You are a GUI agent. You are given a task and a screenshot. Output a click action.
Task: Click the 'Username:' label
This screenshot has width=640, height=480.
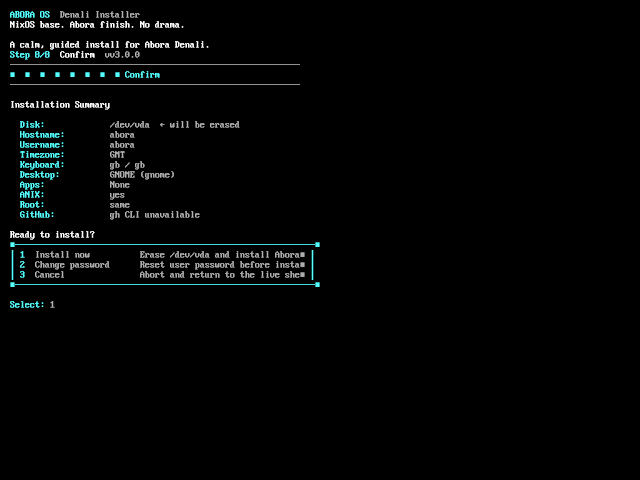(x=42, y=145)
